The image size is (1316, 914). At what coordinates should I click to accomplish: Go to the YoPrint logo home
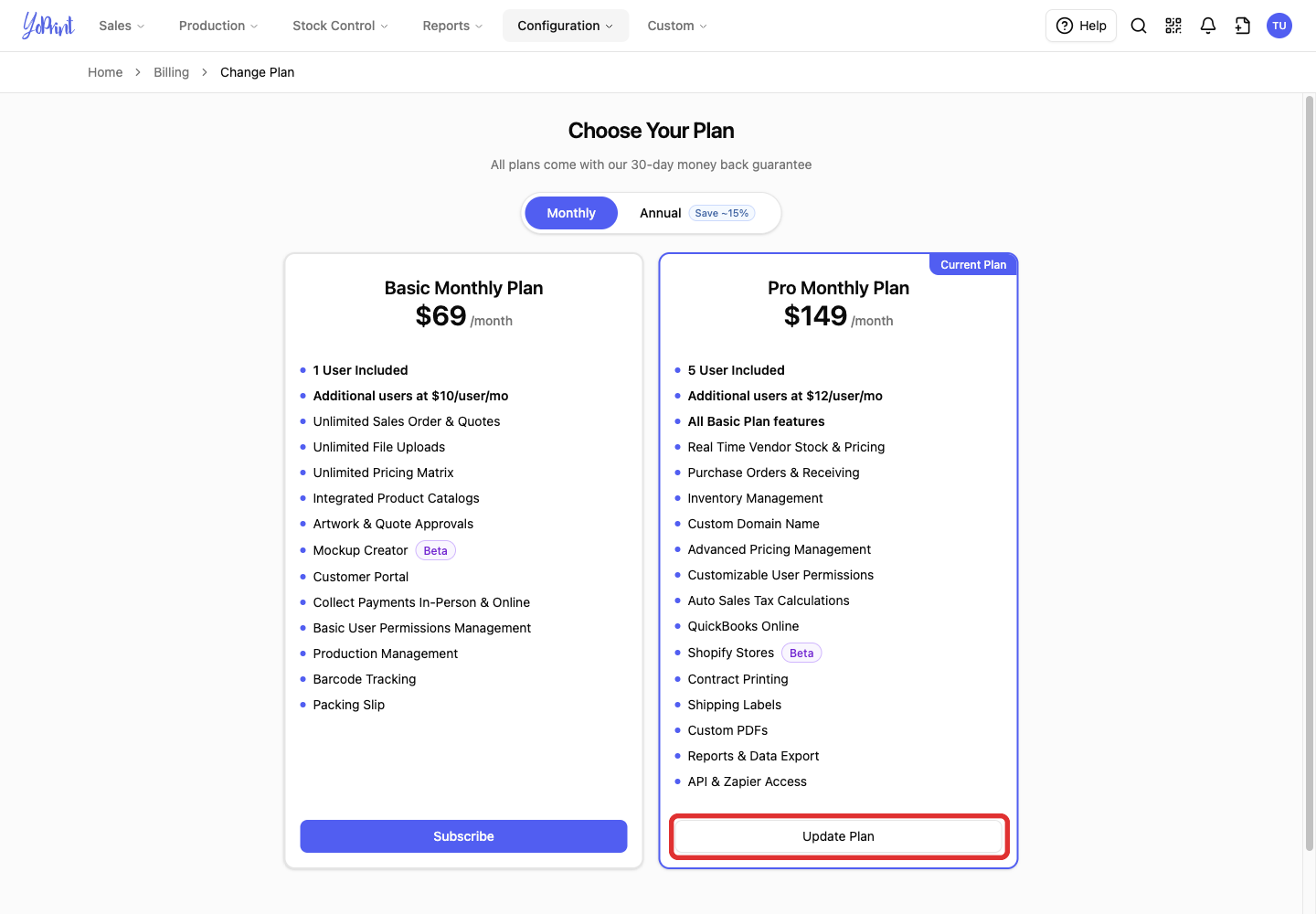point(48,26)
